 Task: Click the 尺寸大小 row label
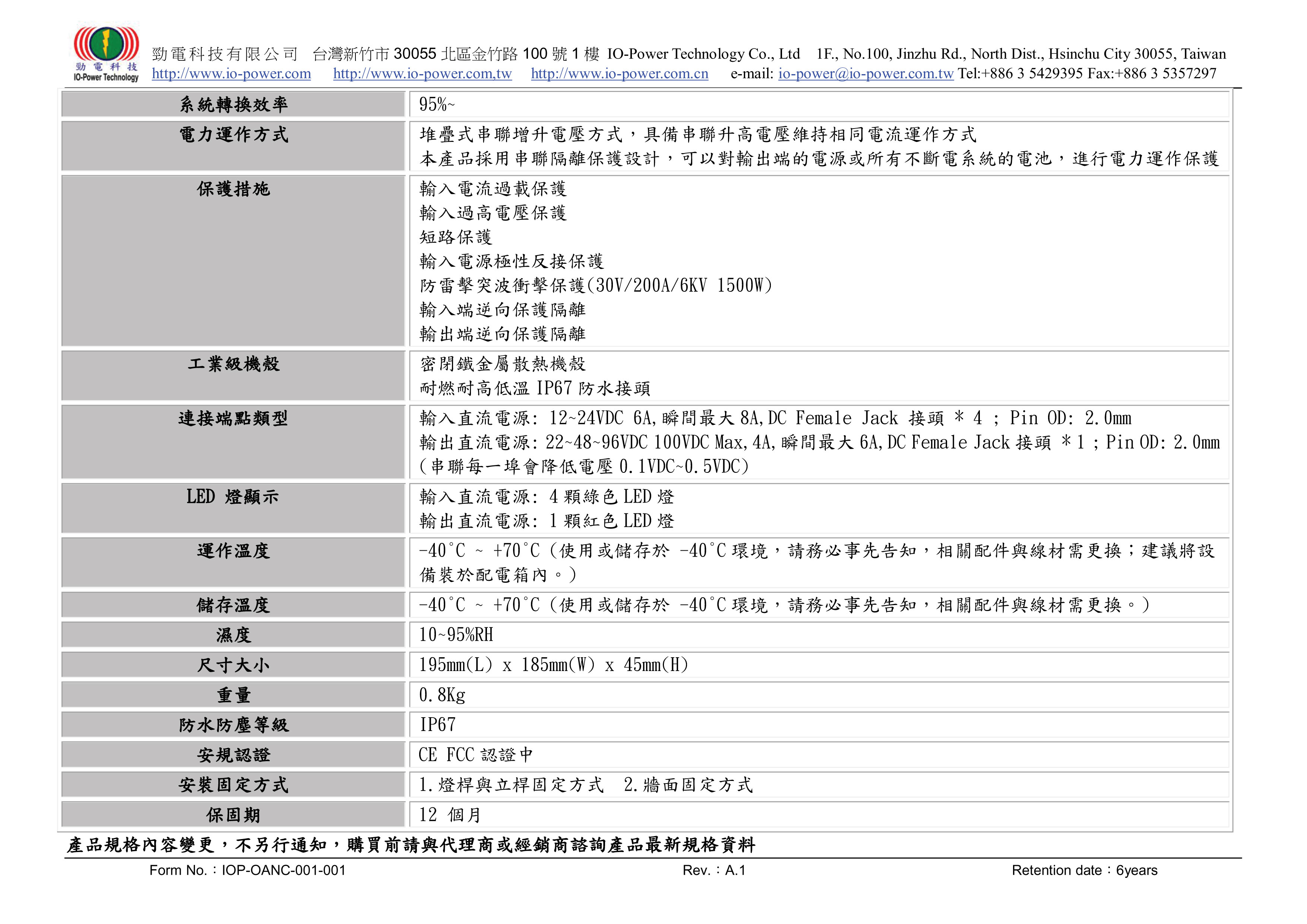pyautogui.click(x=233, y=665)
